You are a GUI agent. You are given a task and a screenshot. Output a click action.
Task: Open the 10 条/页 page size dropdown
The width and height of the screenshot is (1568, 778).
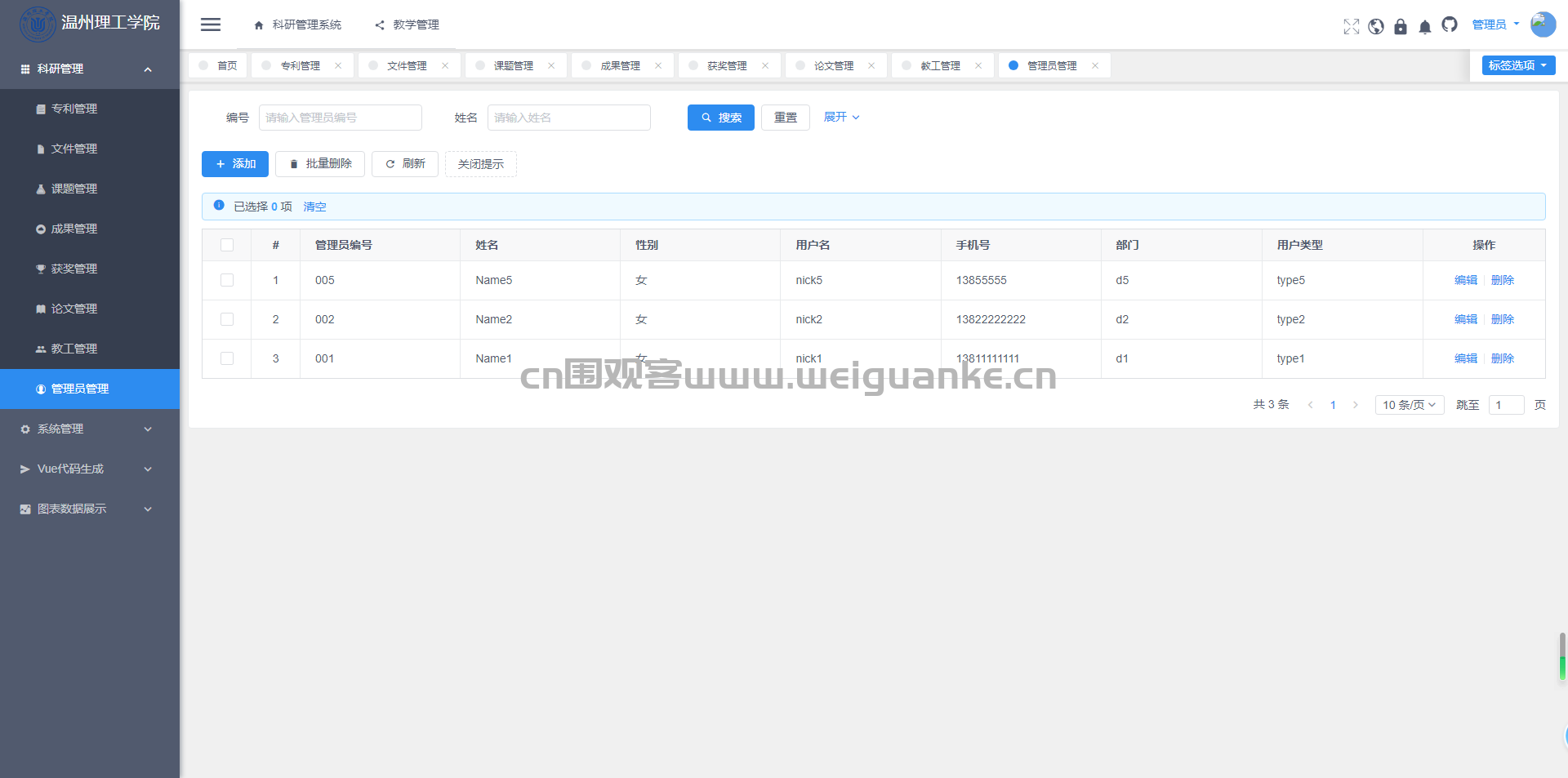point(1409,405)
